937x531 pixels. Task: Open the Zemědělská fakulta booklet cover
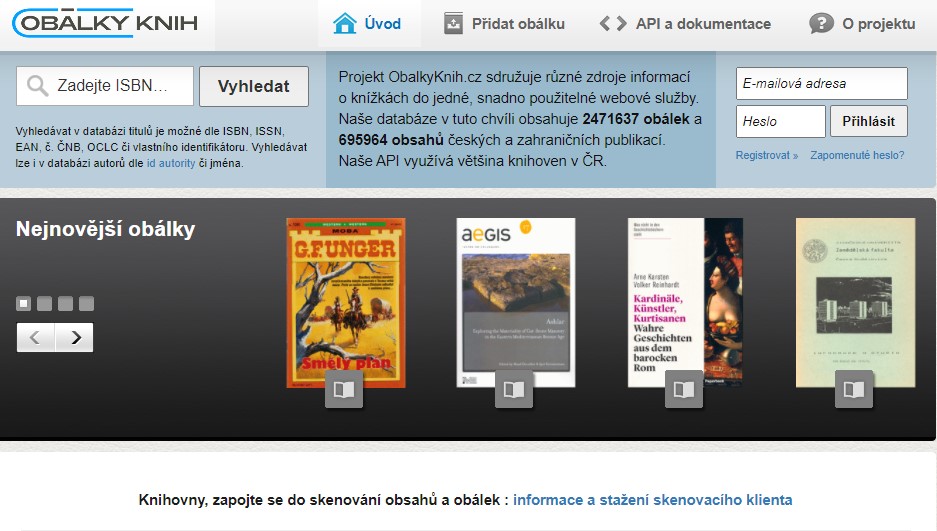[x=855, y=303]
